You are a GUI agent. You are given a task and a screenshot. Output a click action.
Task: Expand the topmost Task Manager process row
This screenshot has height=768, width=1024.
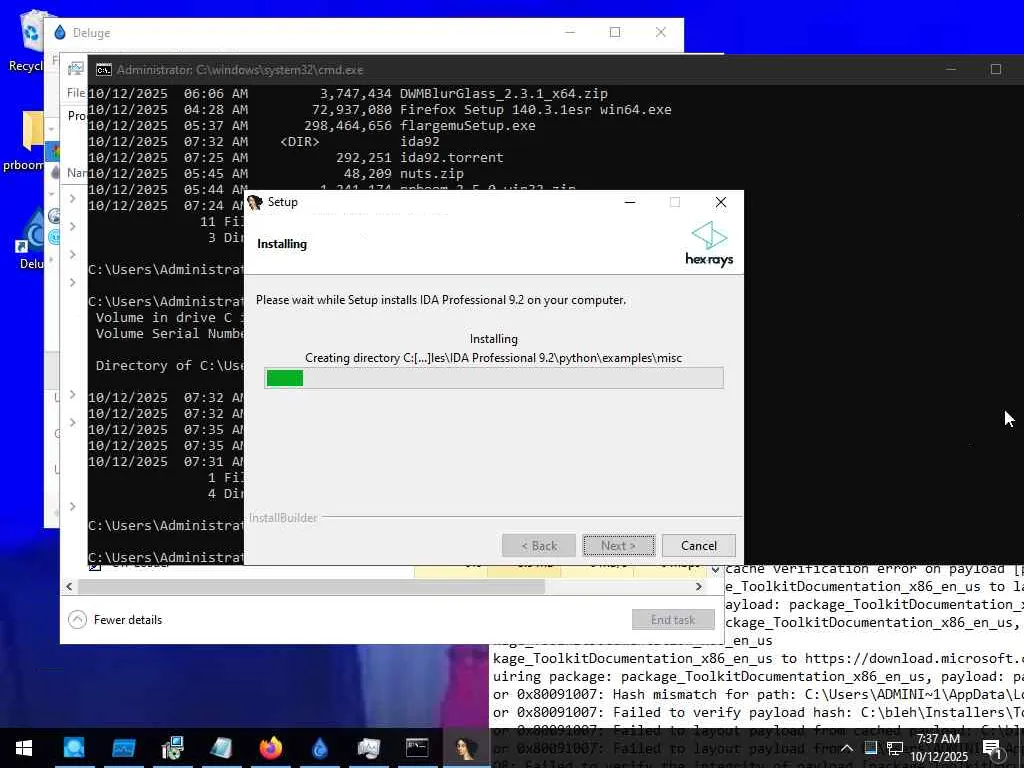(x=72, y=198)
